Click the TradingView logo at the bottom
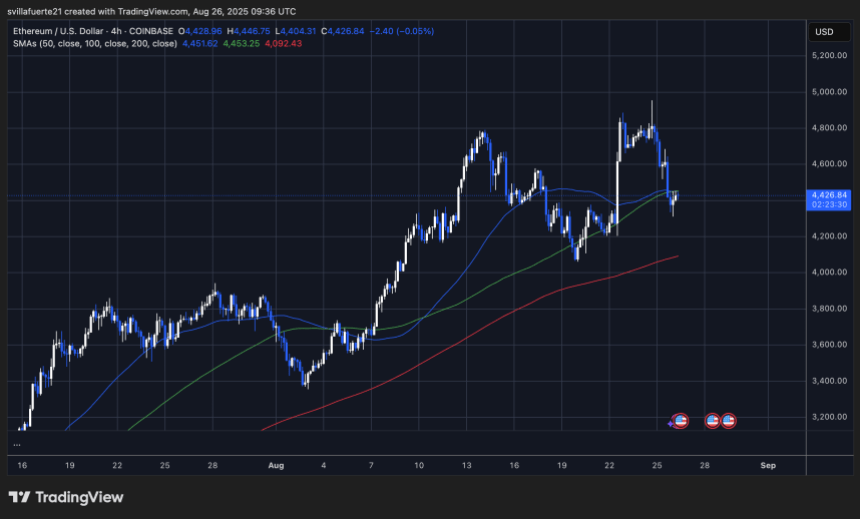The image size is (860, 519). tap(67, 497)
